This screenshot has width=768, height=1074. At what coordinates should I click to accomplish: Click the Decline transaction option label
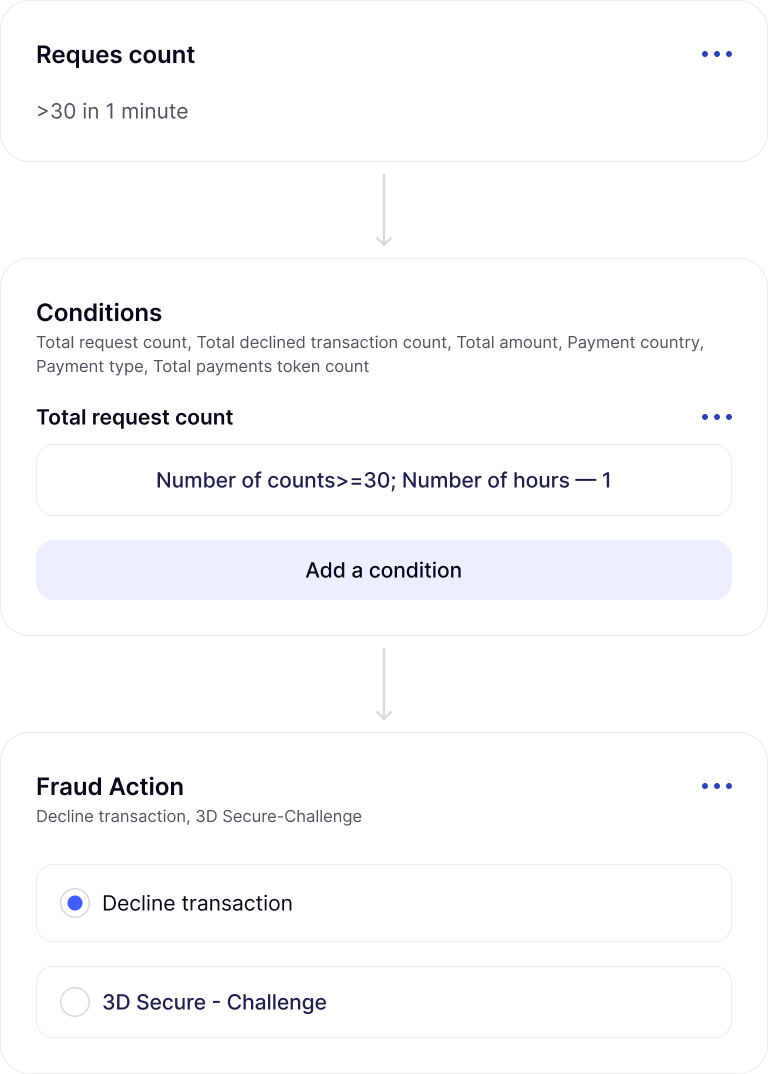coord(198,903)
